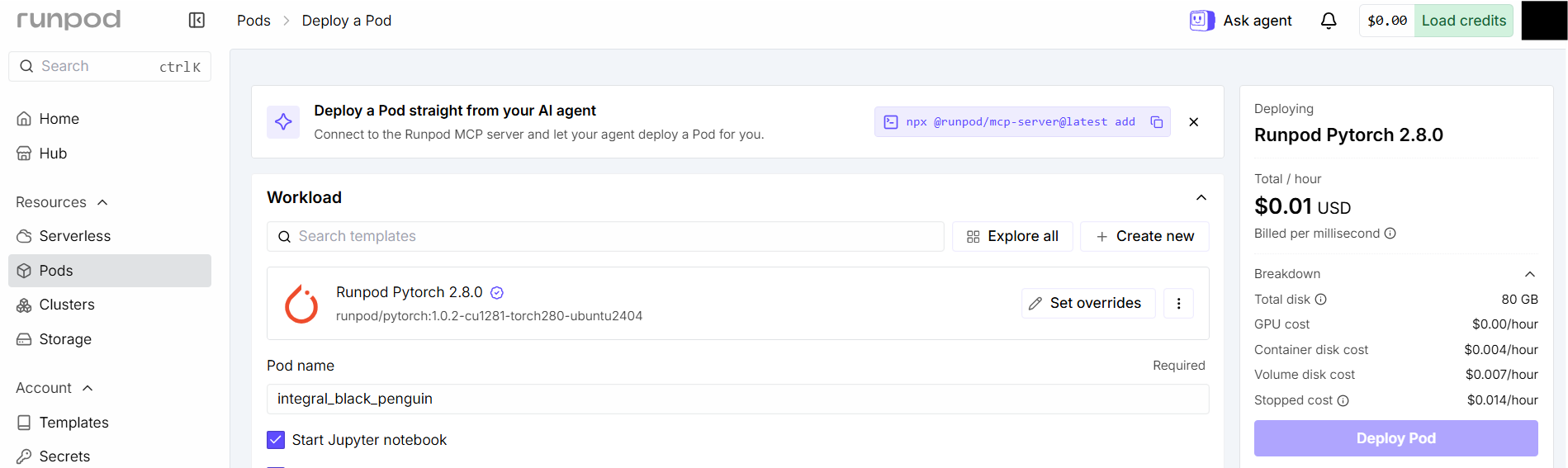Click the sparkle AI agent icon
This screenshot has width=1568, height=468.
coord(283,122)
